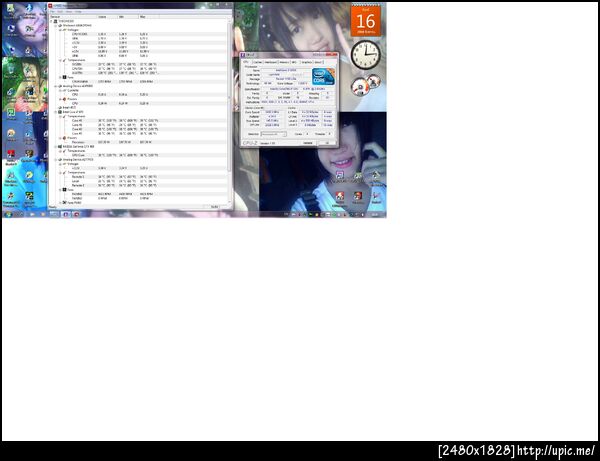Open the Windows Start orb
Image resolution: width=600 pixels, height=461 pixels.
[x=8, y=215]
